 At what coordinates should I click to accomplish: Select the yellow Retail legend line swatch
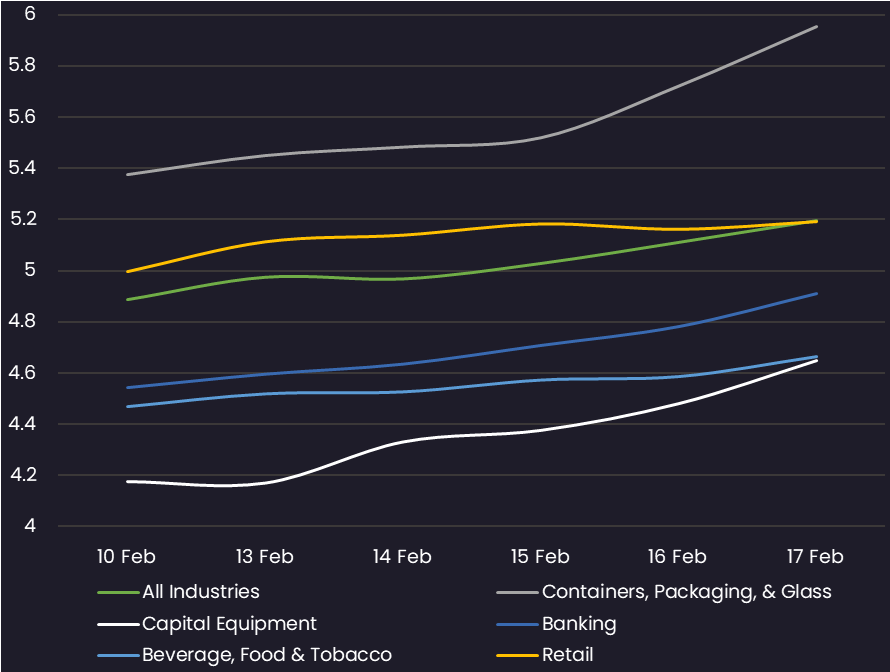tap(517, 656)
